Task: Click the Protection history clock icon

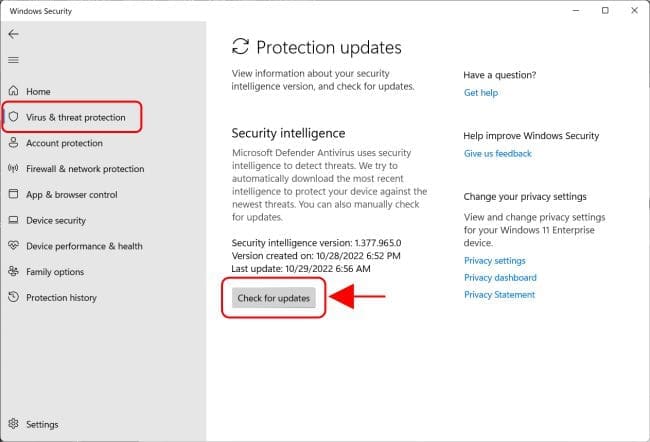Action: (14, 297)
